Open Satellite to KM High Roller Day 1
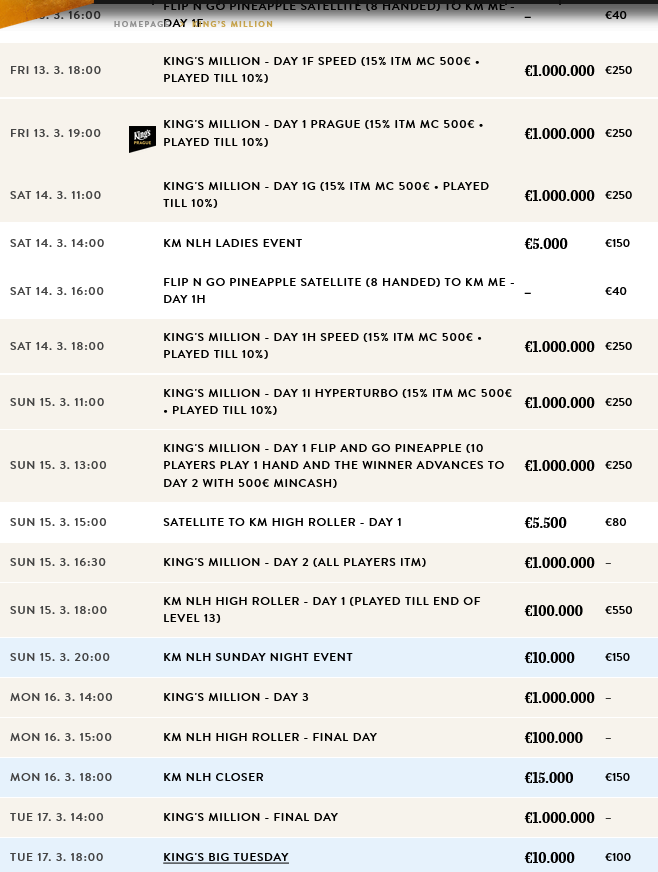Viewport: 658px width, 872px height. coord(282,522)
